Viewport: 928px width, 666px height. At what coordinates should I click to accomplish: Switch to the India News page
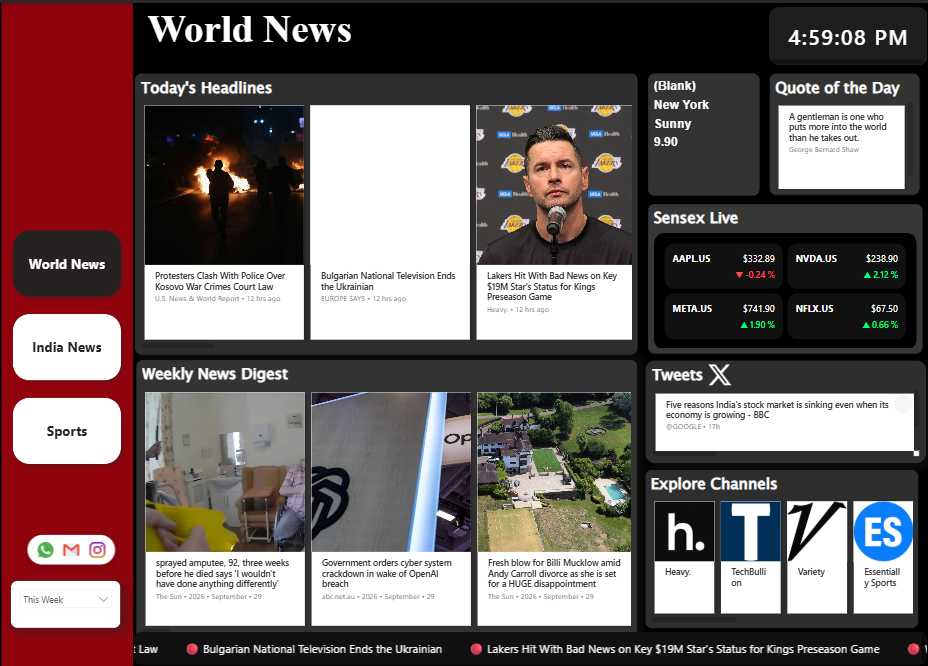pos(67,347)
